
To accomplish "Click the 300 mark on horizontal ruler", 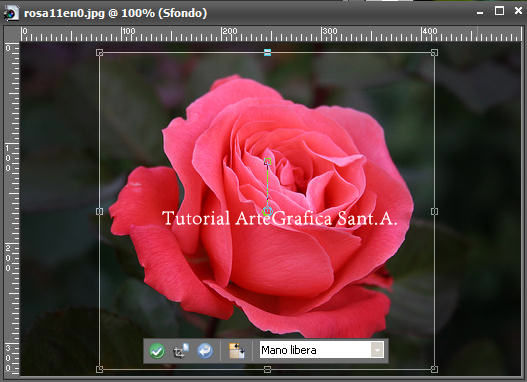I will pos(330,31).
